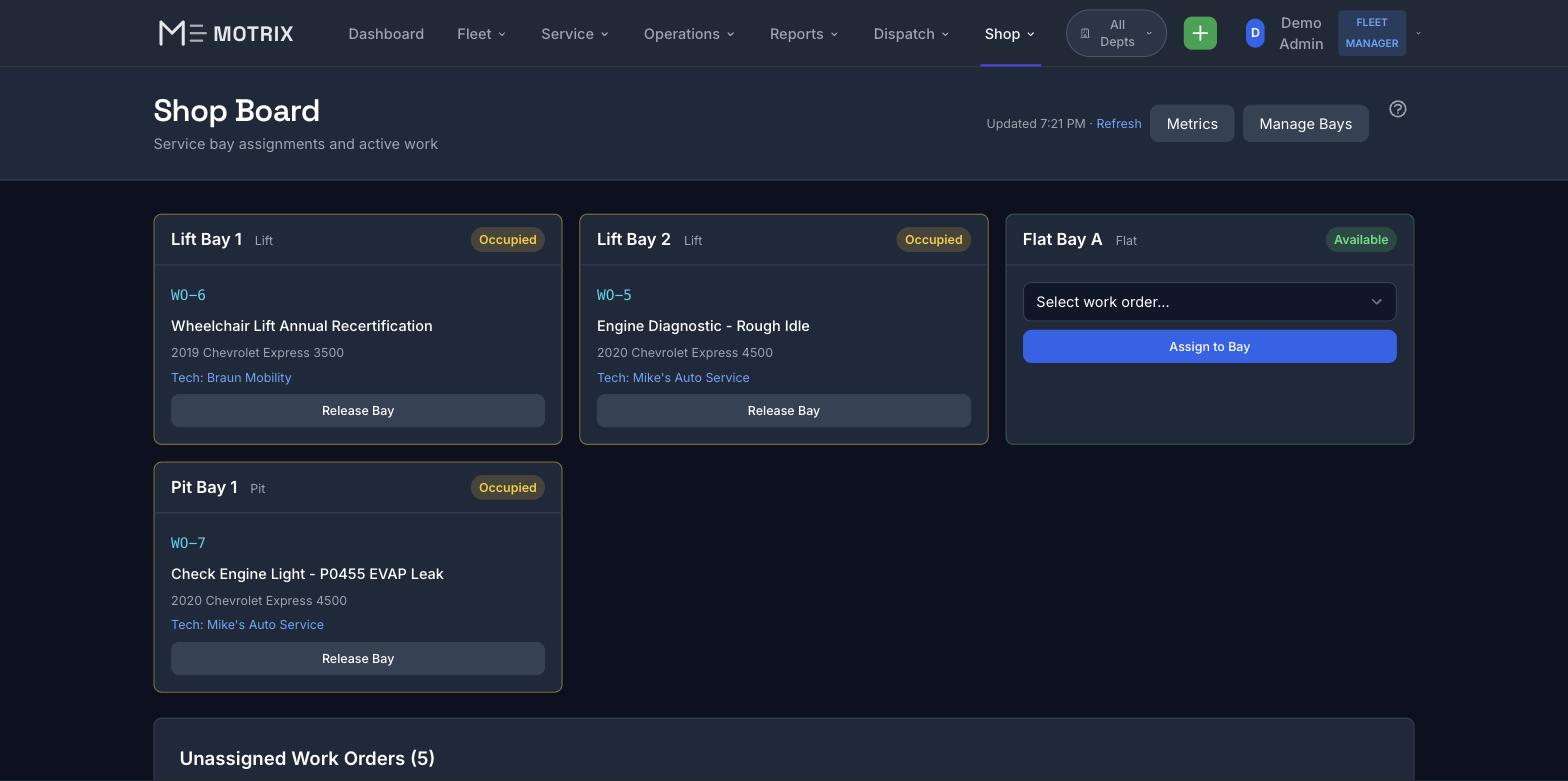Release Lift Bay 2

point(783,410)
